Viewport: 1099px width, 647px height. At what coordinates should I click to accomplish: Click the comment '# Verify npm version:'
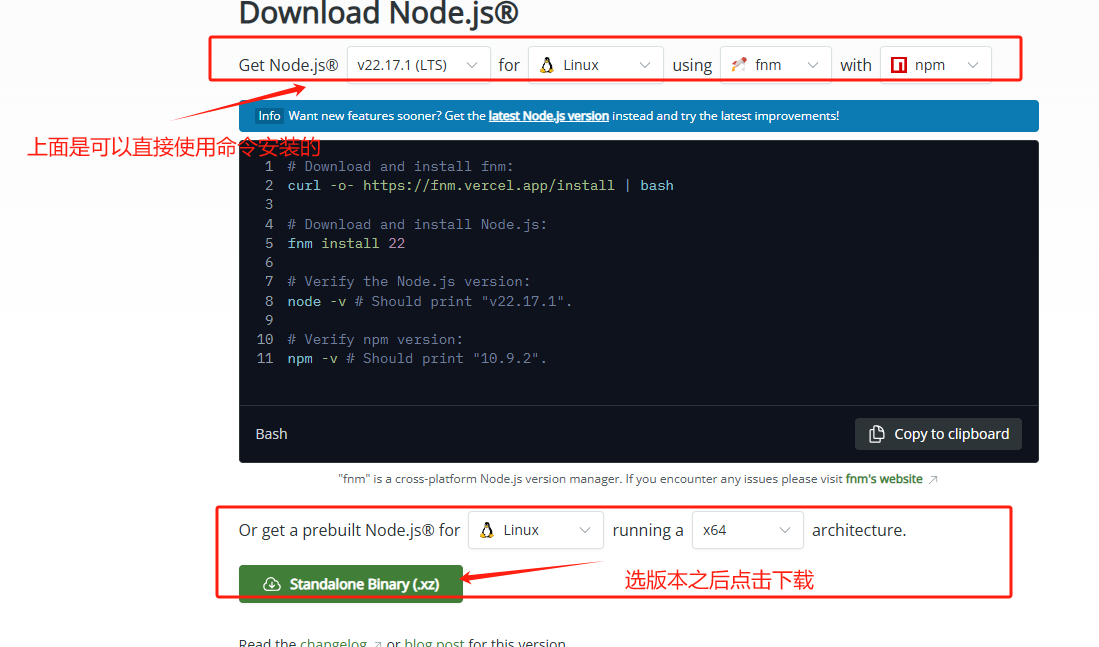tap(375, 339)
